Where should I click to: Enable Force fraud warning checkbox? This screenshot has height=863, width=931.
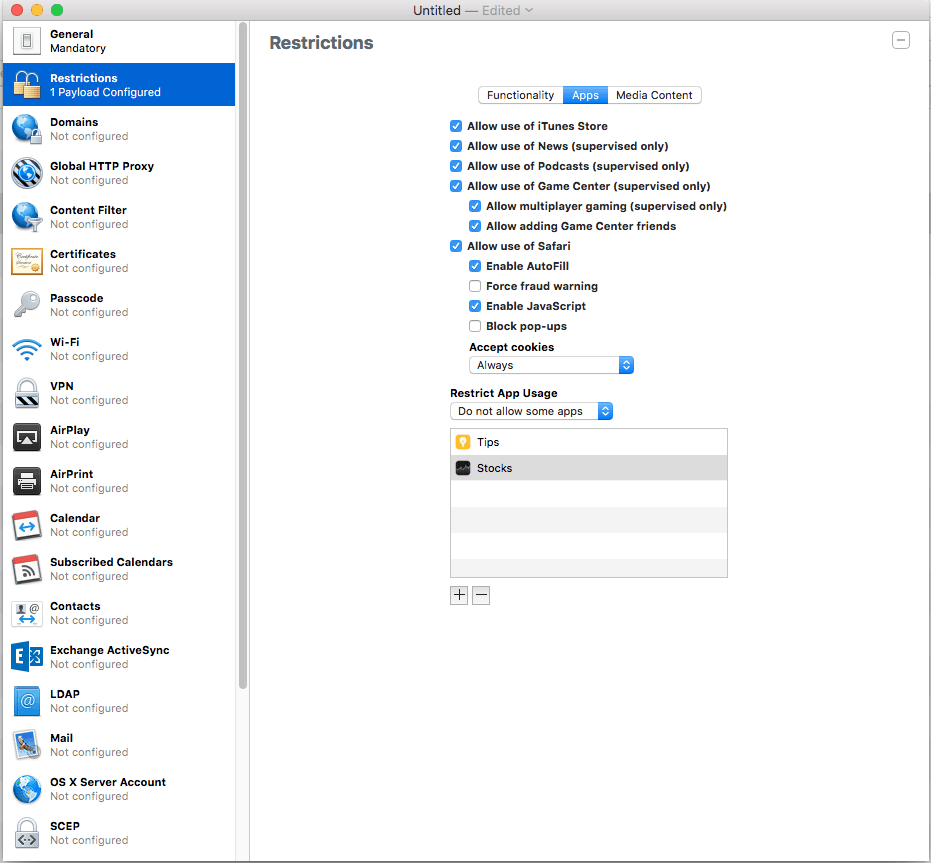click(476, 286)
